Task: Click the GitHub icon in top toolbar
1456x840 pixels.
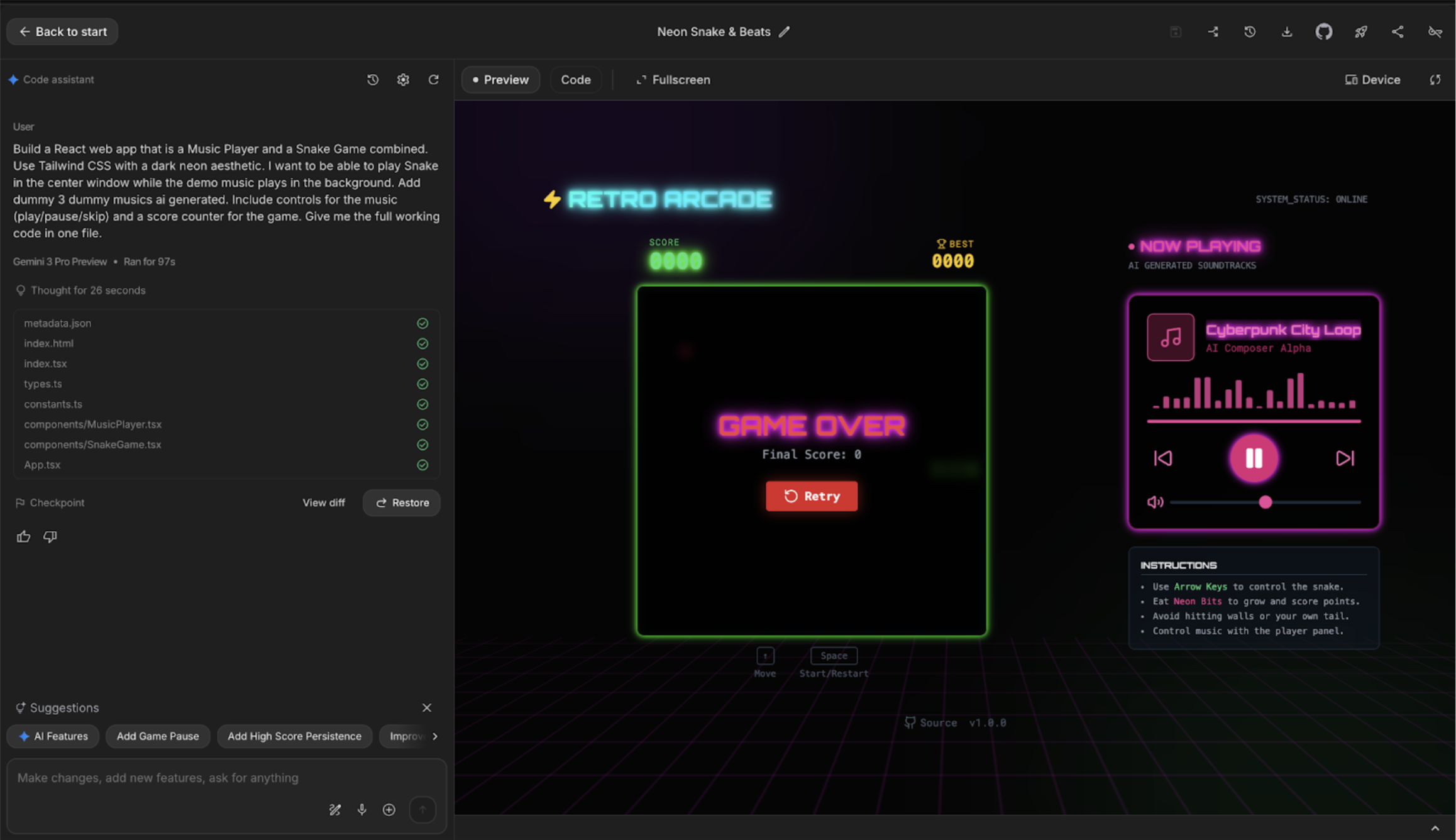Action: tap(1323, 31)
